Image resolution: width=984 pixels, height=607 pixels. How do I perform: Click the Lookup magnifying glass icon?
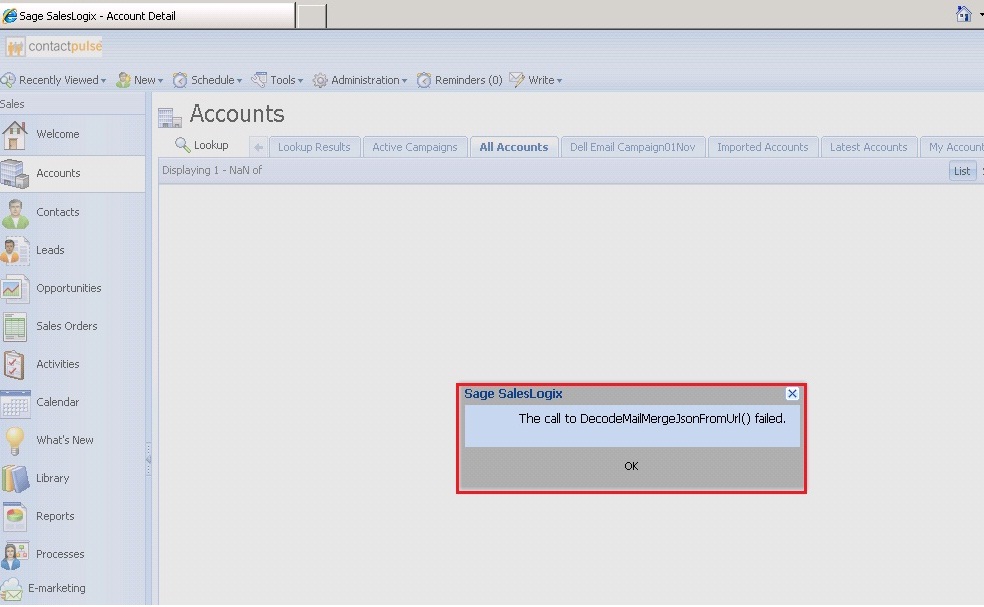(183, 145)
